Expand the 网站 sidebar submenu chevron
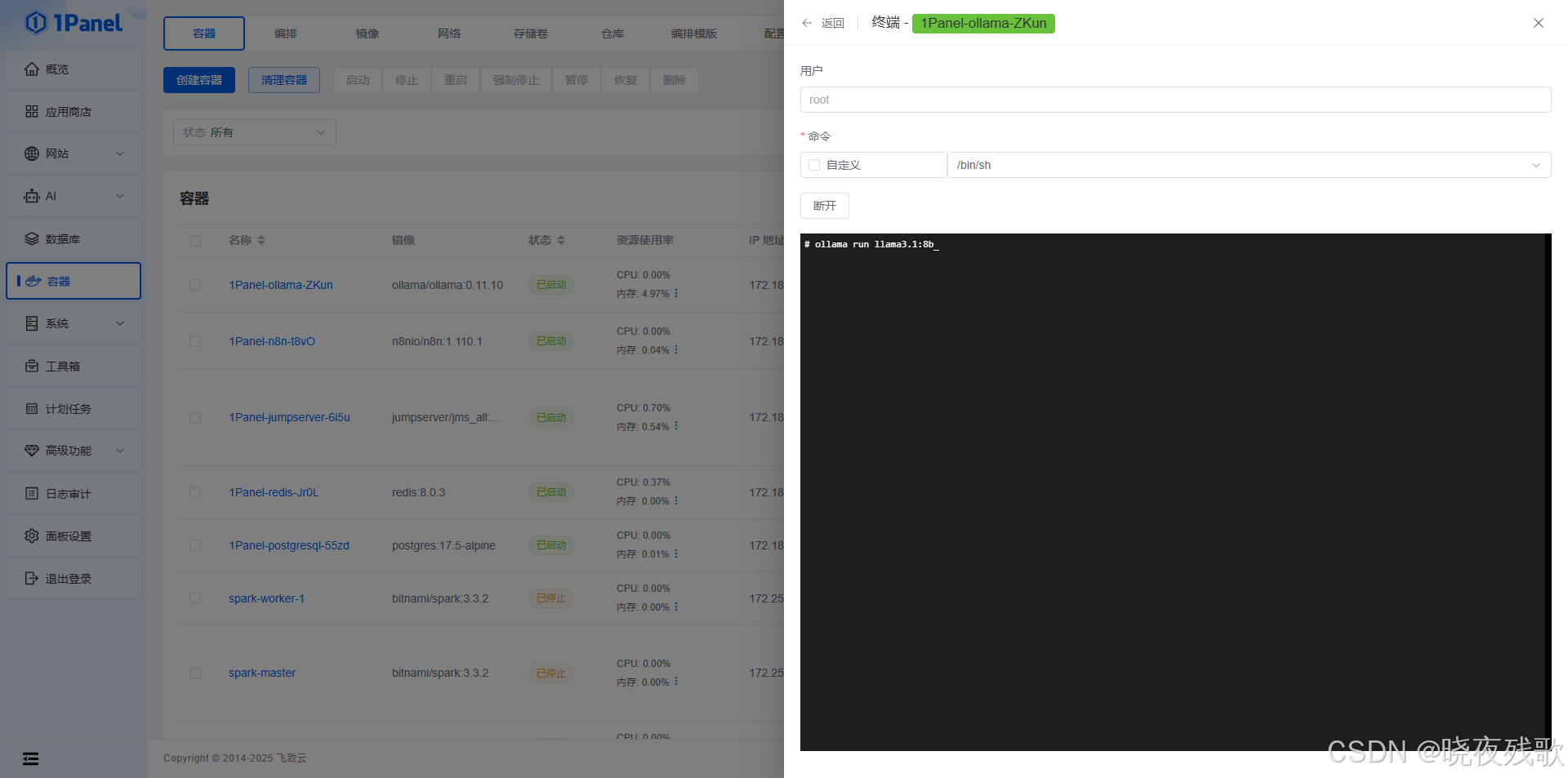 pos(120,153)
